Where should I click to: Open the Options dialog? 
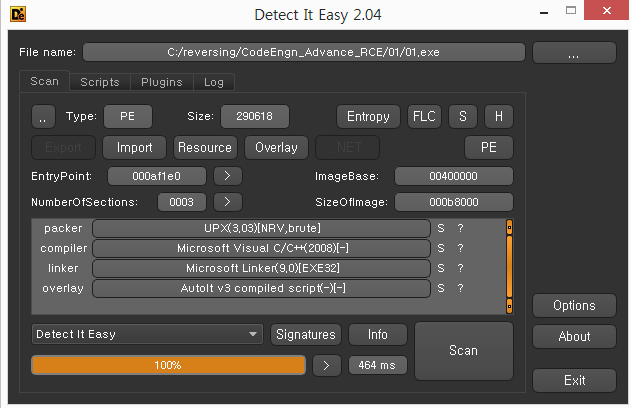[574, 306]
